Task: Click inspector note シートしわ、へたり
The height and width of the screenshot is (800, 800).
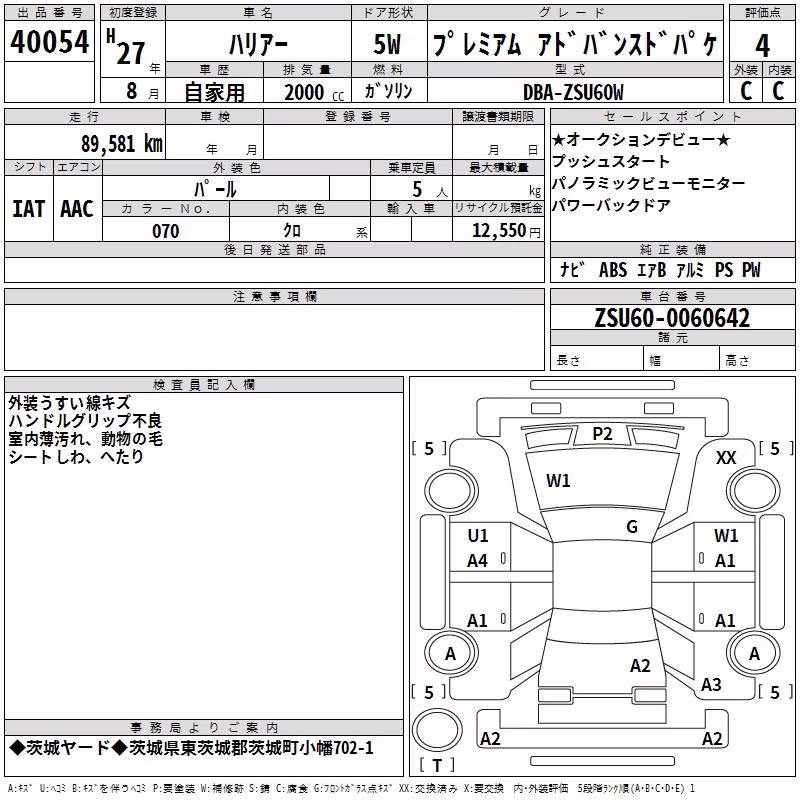Action: point(76,457)
